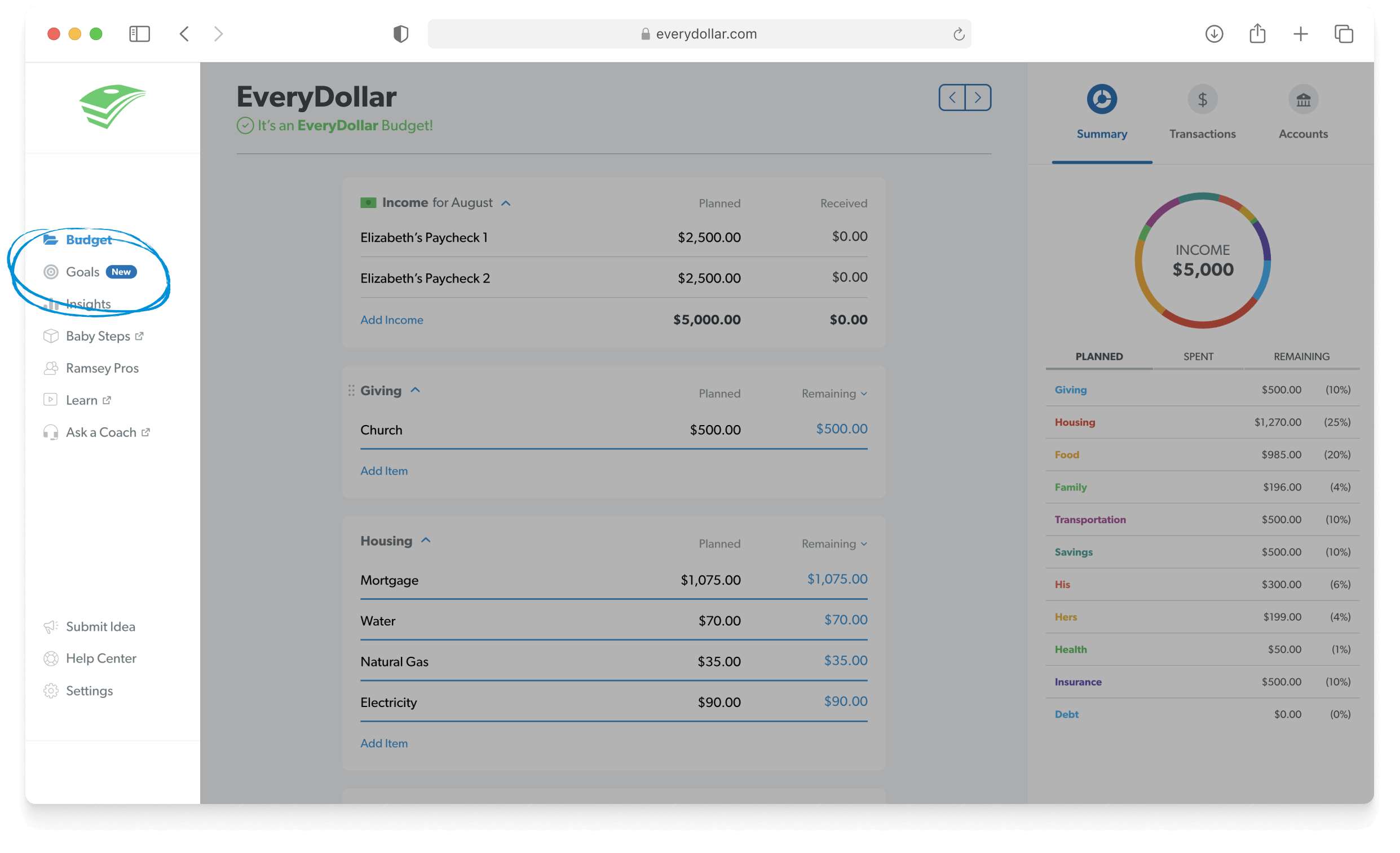Click Elizabeth's Paycheck 1 planned amount
Viewport: 1400px width, 853px height.
tap(709, 237)
